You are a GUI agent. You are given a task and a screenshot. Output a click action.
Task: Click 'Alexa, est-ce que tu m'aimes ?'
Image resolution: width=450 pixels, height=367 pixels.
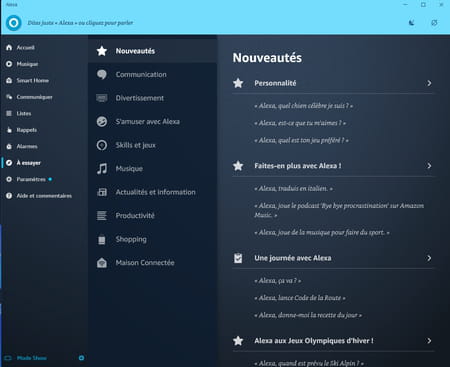[x=300, y=123]
